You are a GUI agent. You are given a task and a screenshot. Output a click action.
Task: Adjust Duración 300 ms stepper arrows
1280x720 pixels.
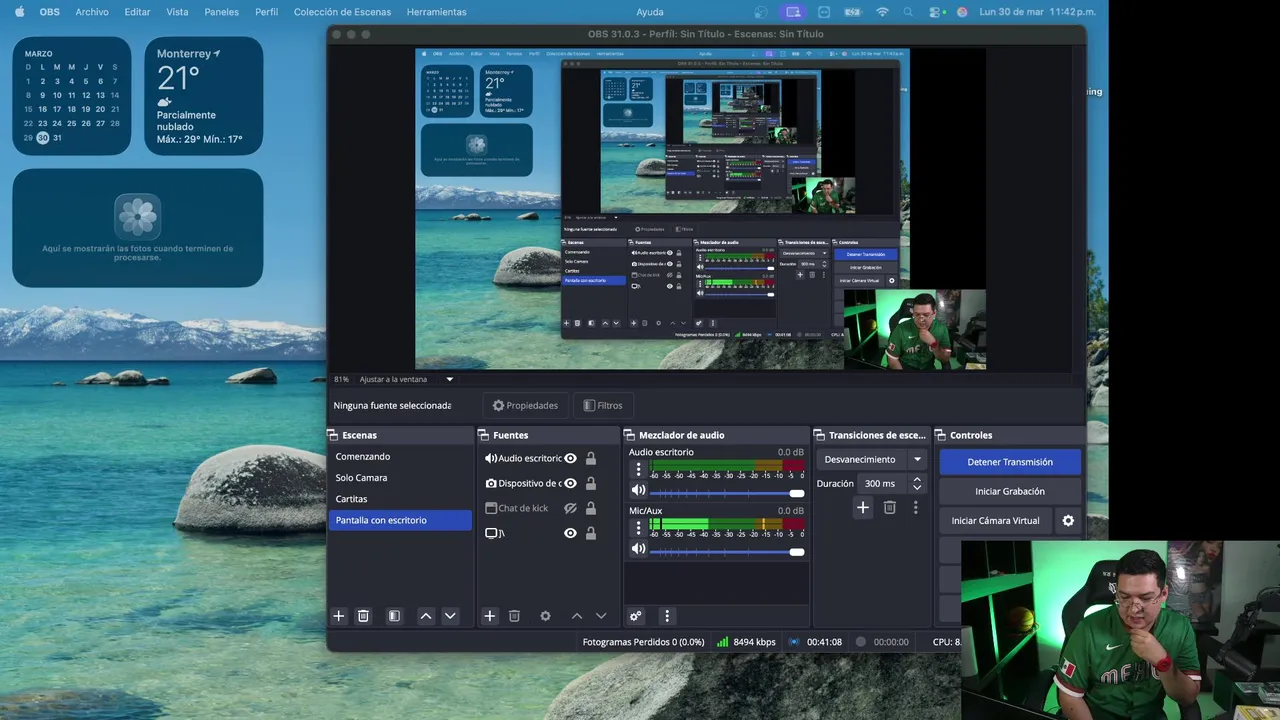[x=916, y=483]
